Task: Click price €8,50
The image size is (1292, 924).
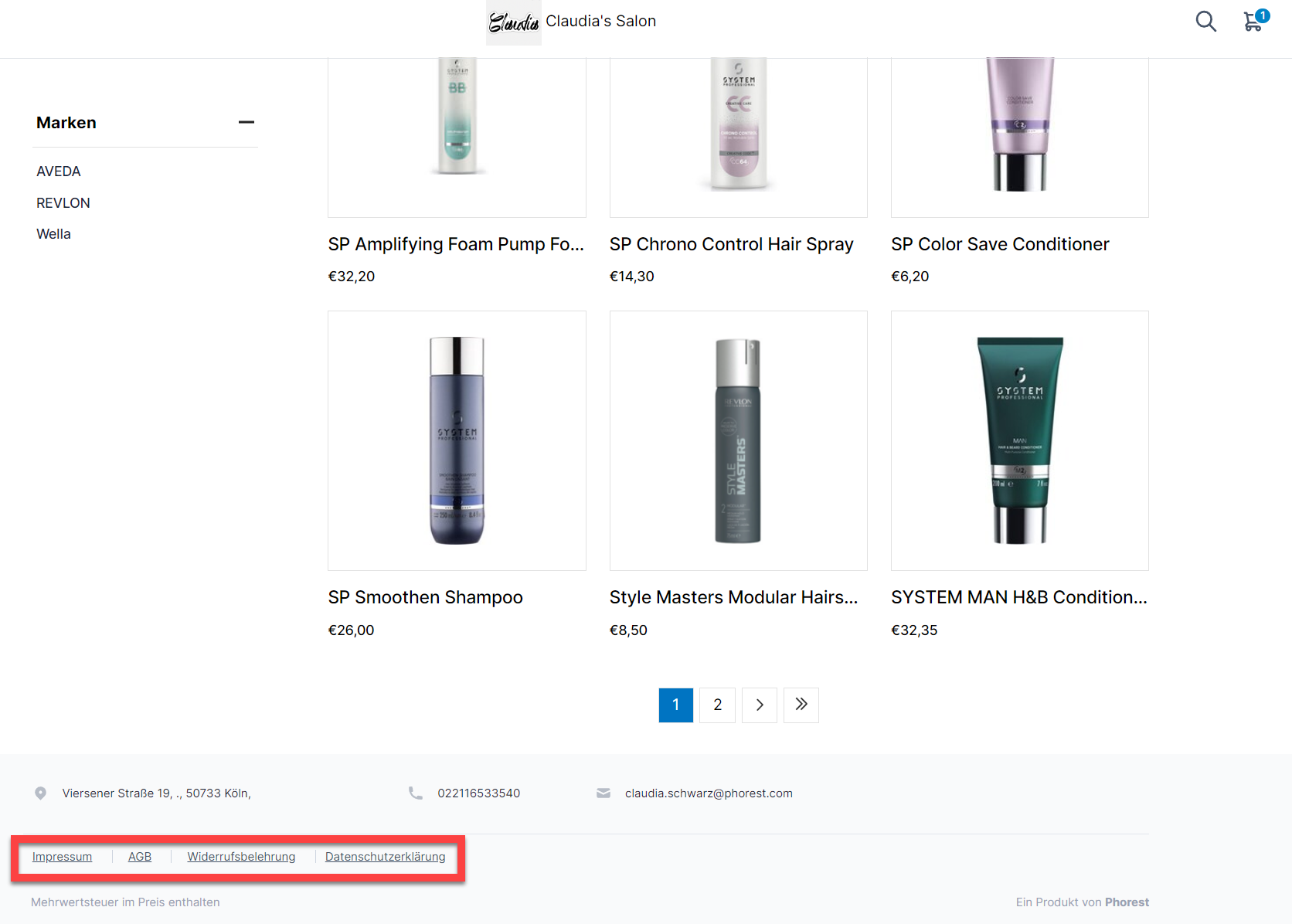Action: [x=628, y=630]
